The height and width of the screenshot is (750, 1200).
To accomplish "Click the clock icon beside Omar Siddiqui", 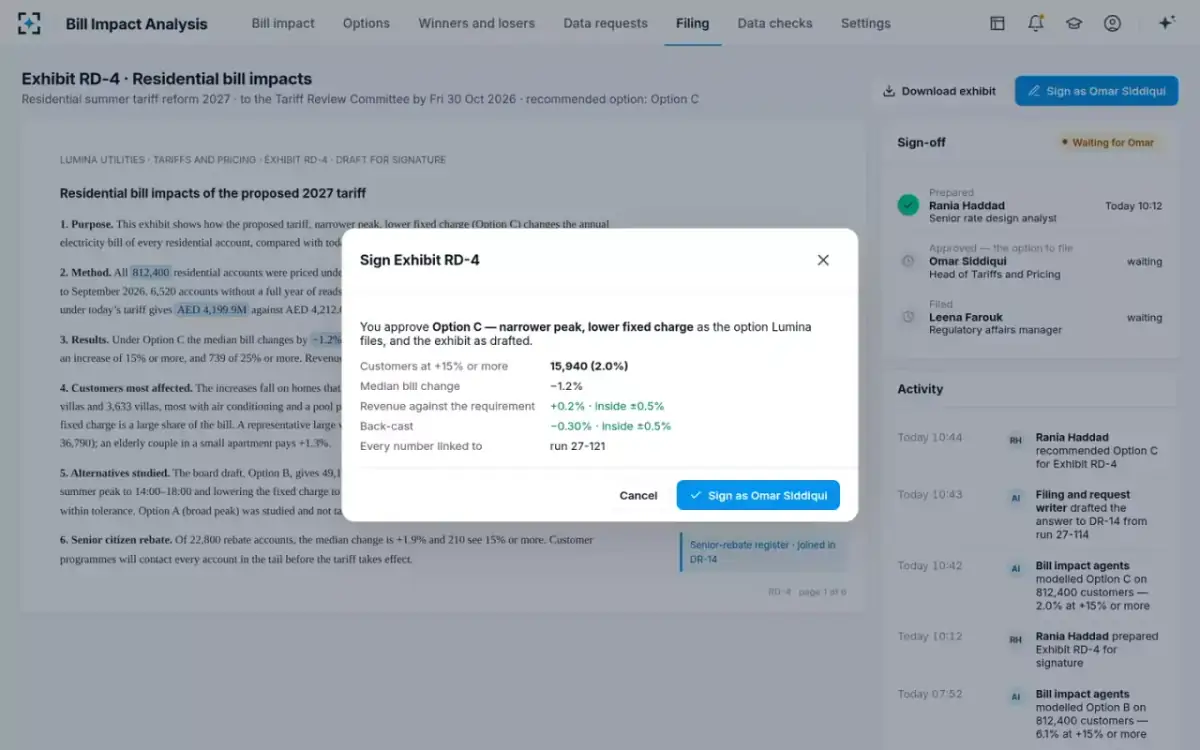I will pyautogui.click(x=908, y=261).
